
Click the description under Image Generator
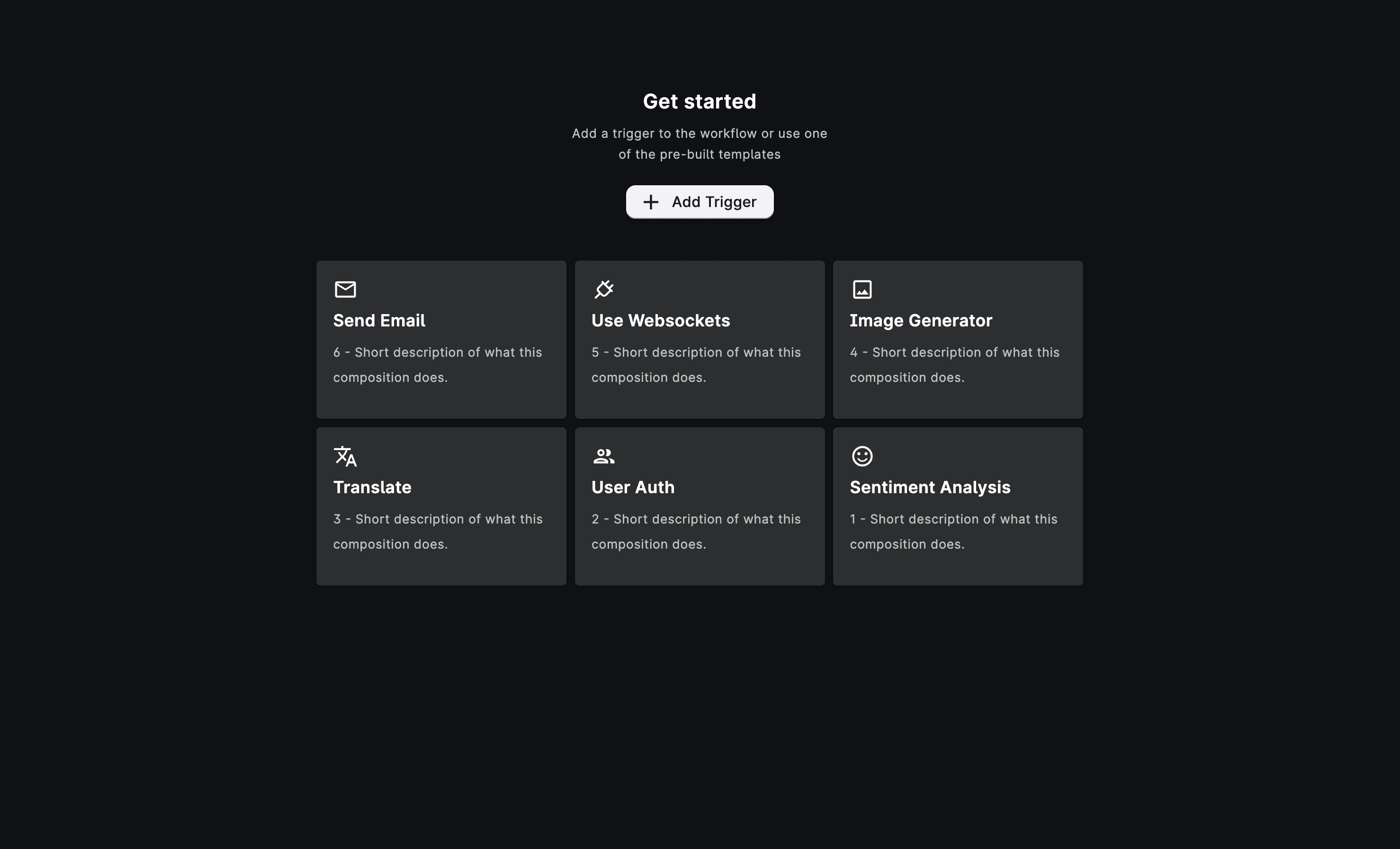[954, 364]
